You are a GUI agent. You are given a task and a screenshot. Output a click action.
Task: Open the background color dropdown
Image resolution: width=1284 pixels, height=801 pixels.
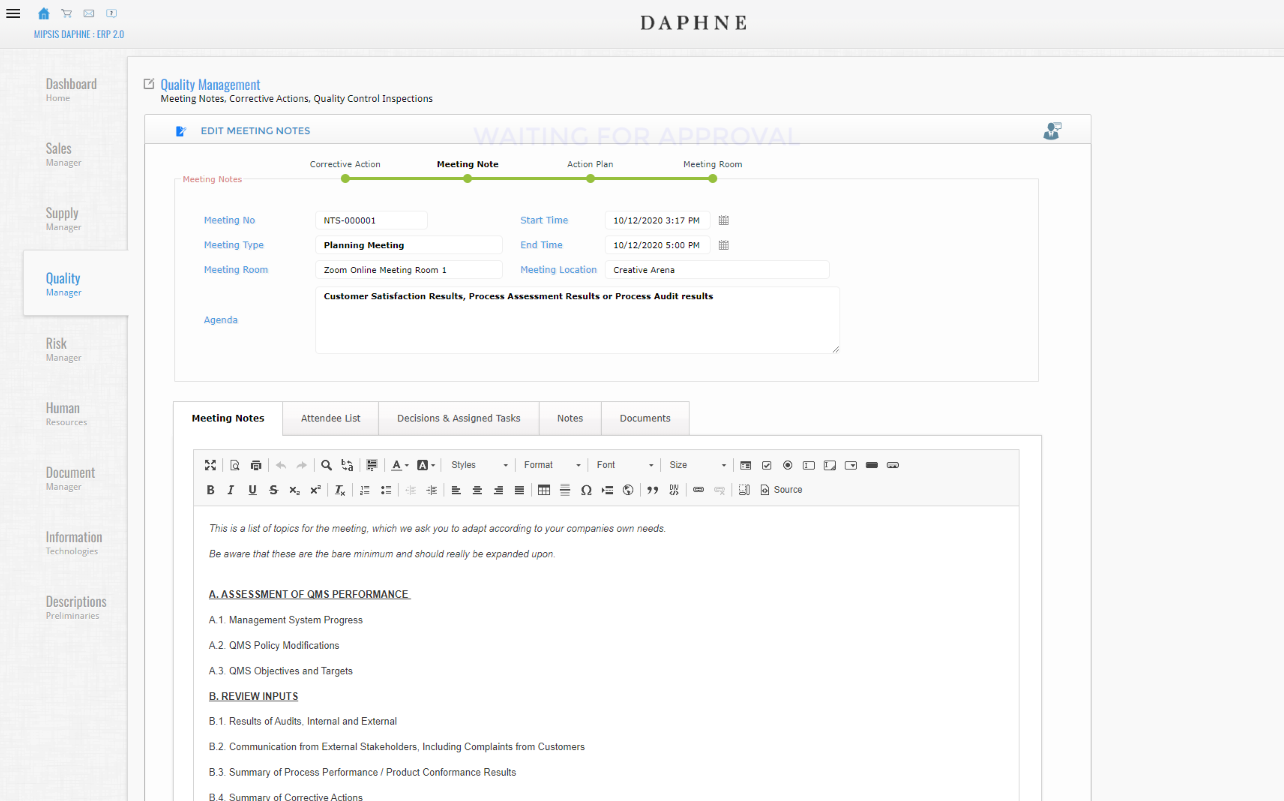tap(425, 465)
